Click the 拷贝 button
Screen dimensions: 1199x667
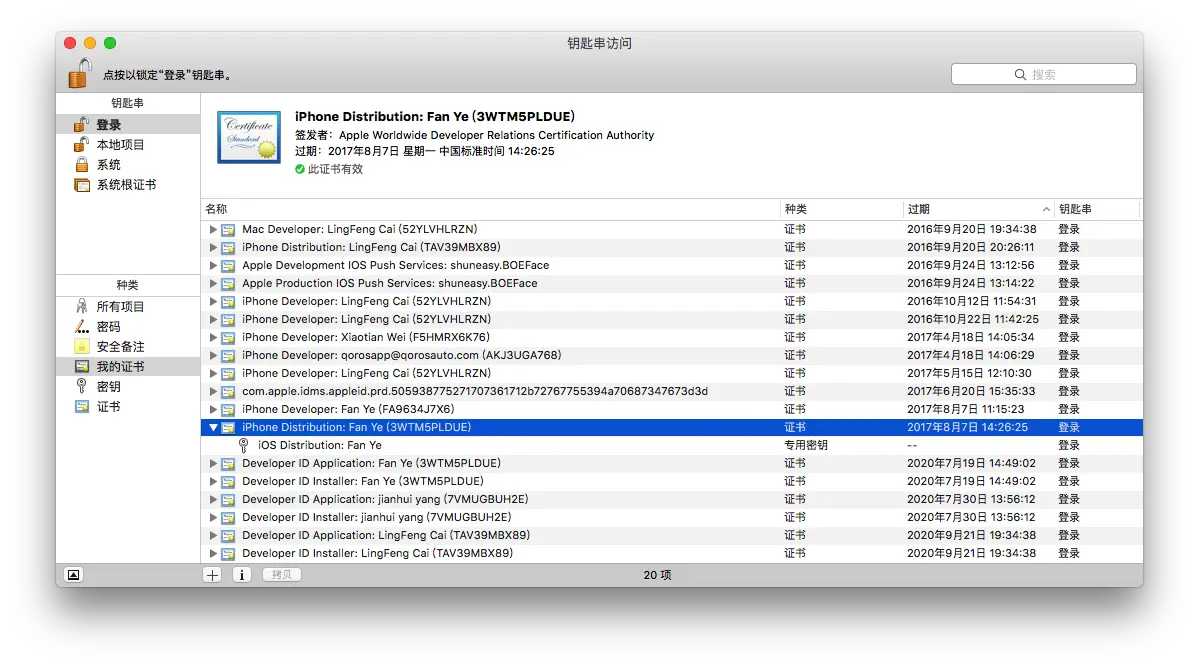281,574
